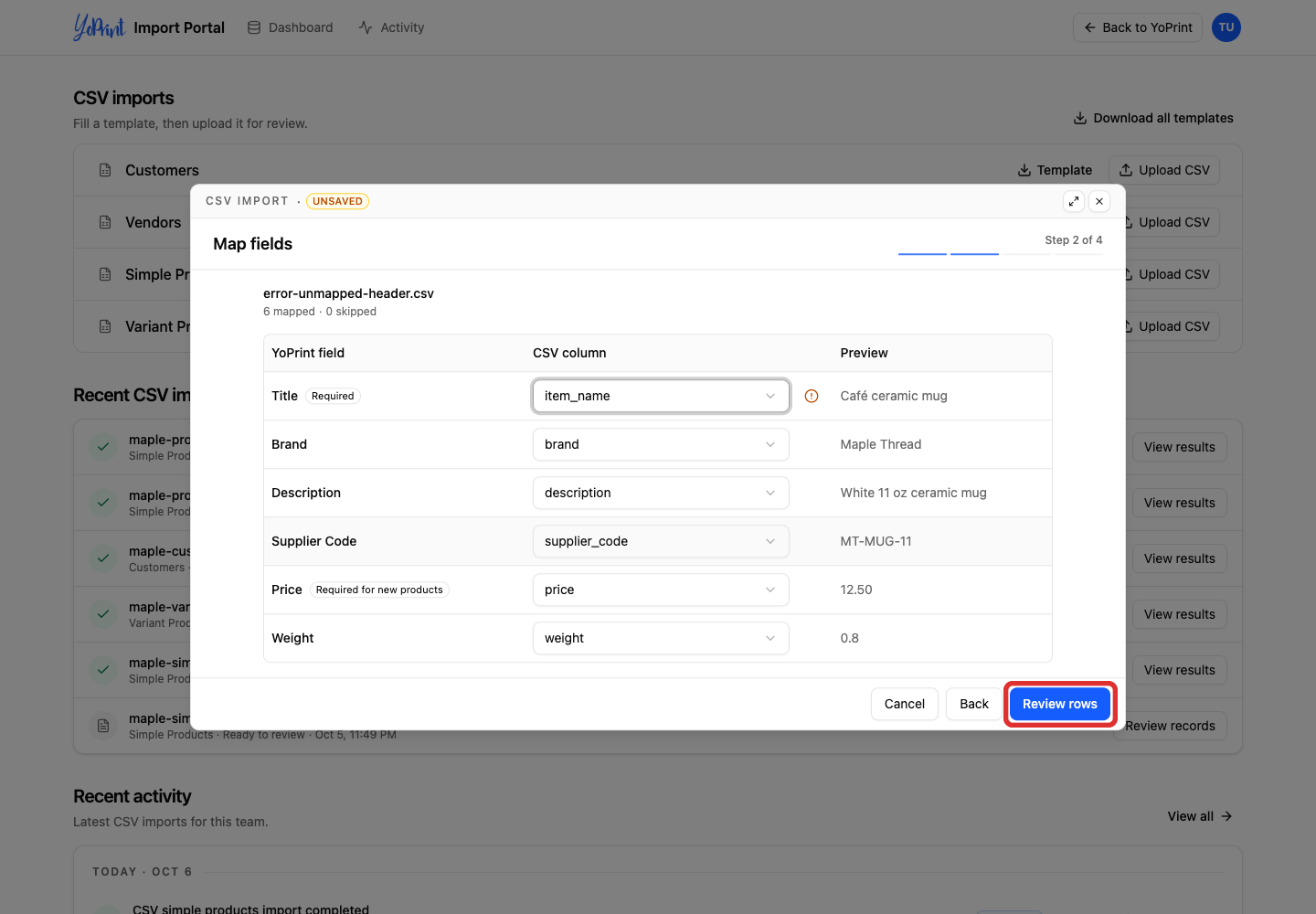
Task: Open the TU user avatar menu
Action: 1226,27
